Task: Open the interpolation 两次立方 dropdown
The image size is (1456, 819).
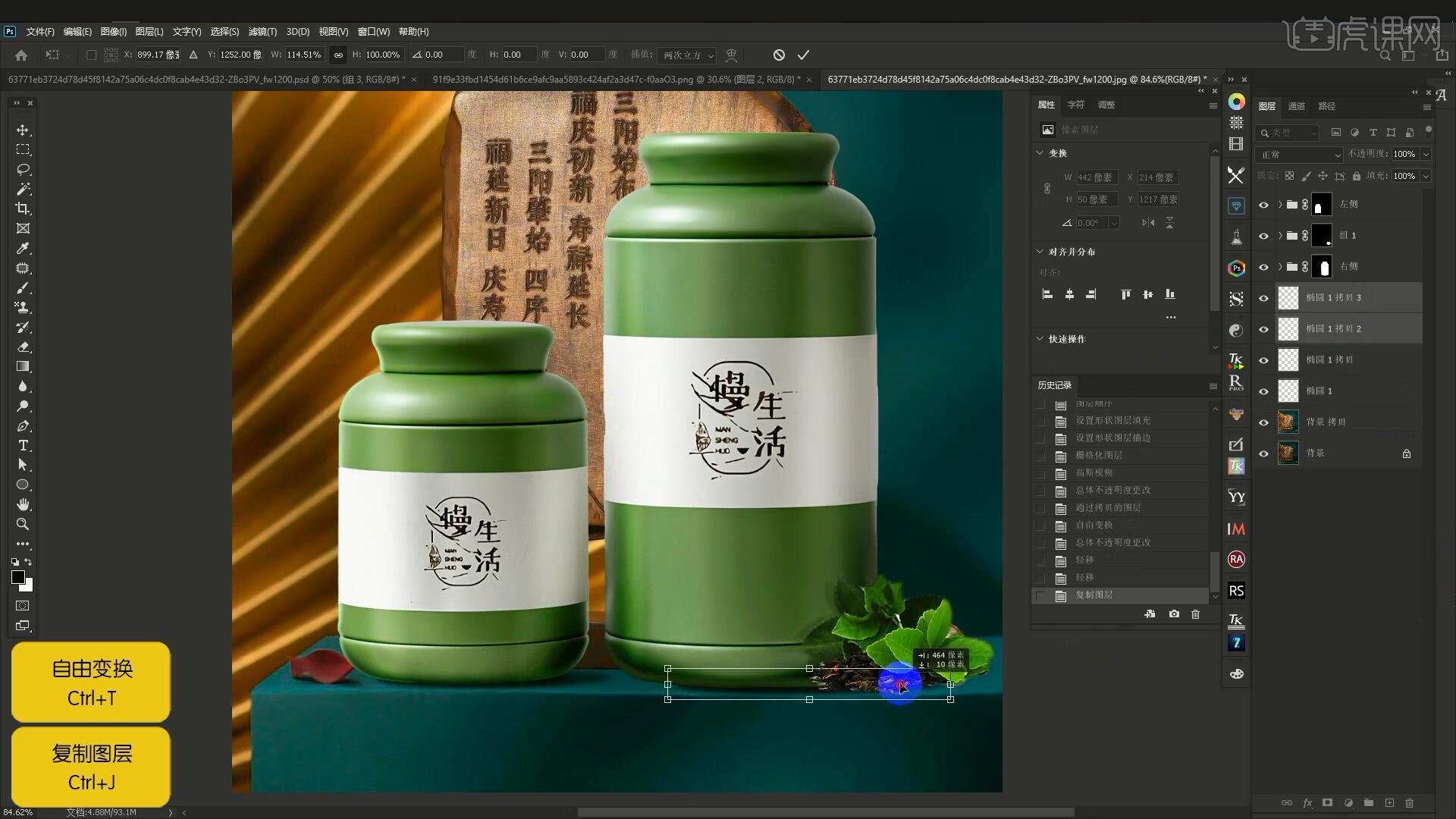Action: pyautogui.click(x=686, y=55)
